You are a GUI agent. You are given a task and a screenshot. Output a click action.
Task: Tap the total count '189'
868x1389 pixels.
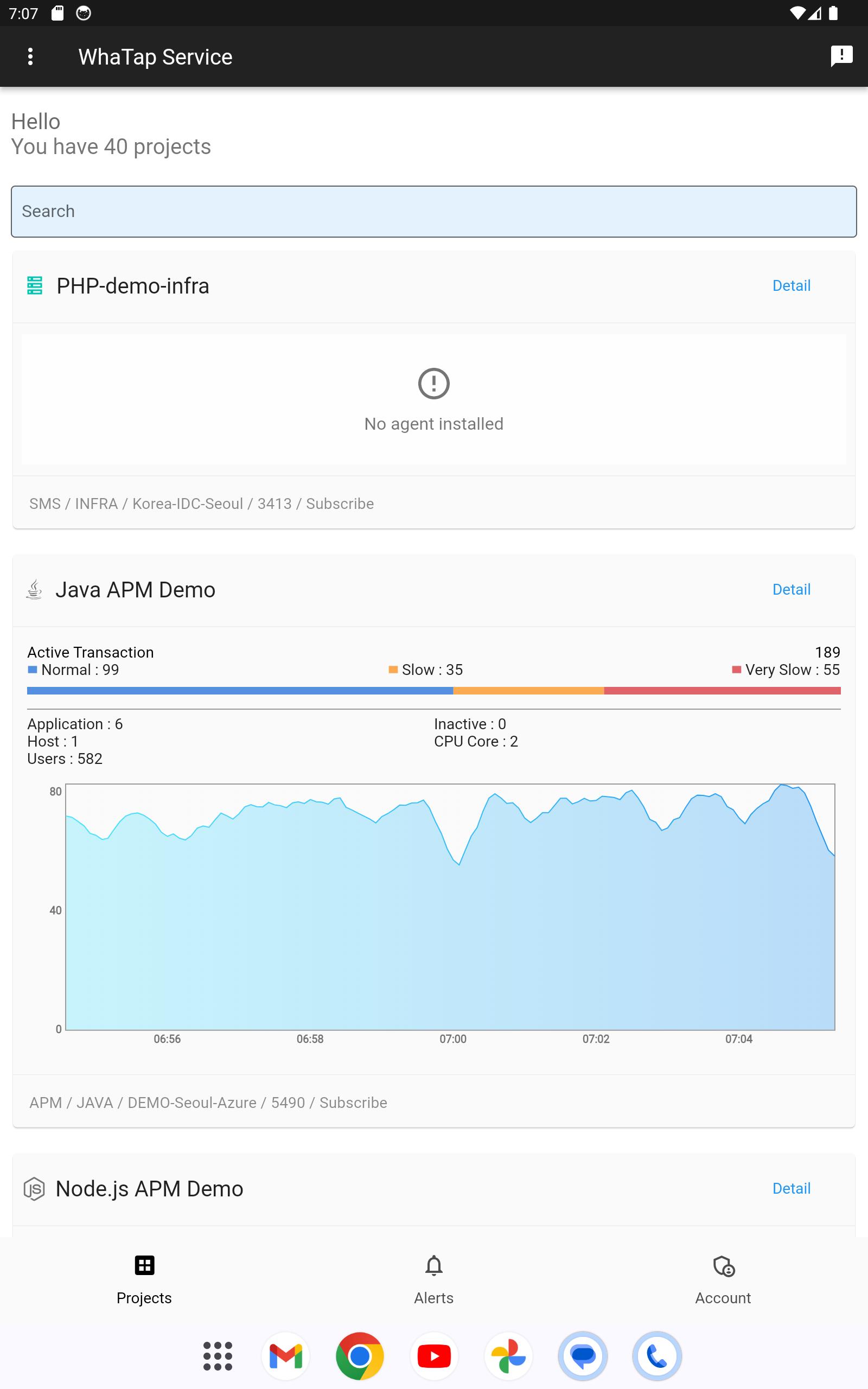pyautogui.click(x=827, y=652)
